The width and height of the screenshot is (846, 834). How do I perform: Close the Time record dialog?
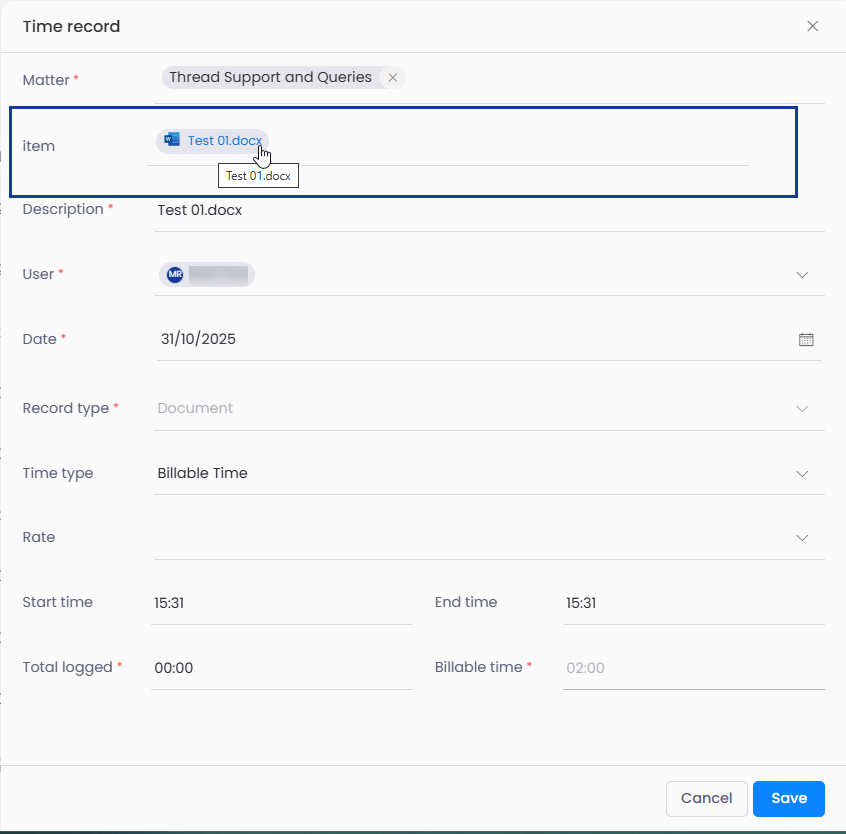tap(812, 27)
